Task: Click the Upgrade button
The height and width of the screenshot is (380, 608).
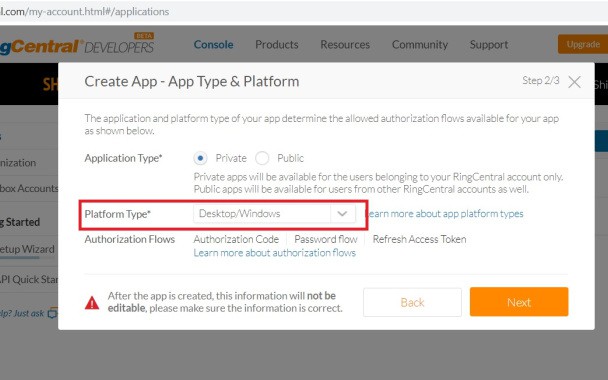Action: point(583,44)
